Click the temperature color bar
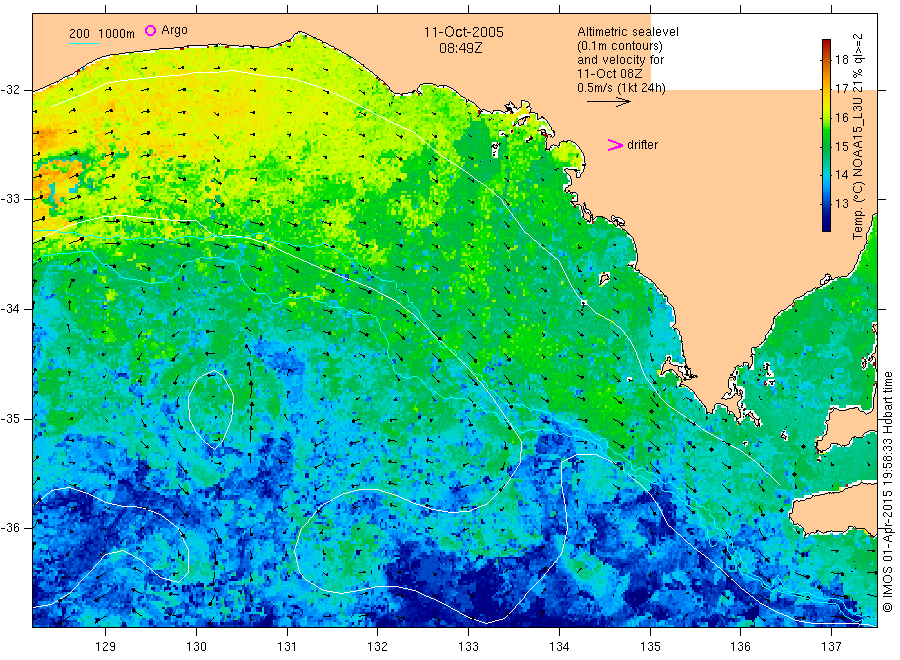This screenshot has width=900, height=660. pyautogui.click(x=826, y=135)
